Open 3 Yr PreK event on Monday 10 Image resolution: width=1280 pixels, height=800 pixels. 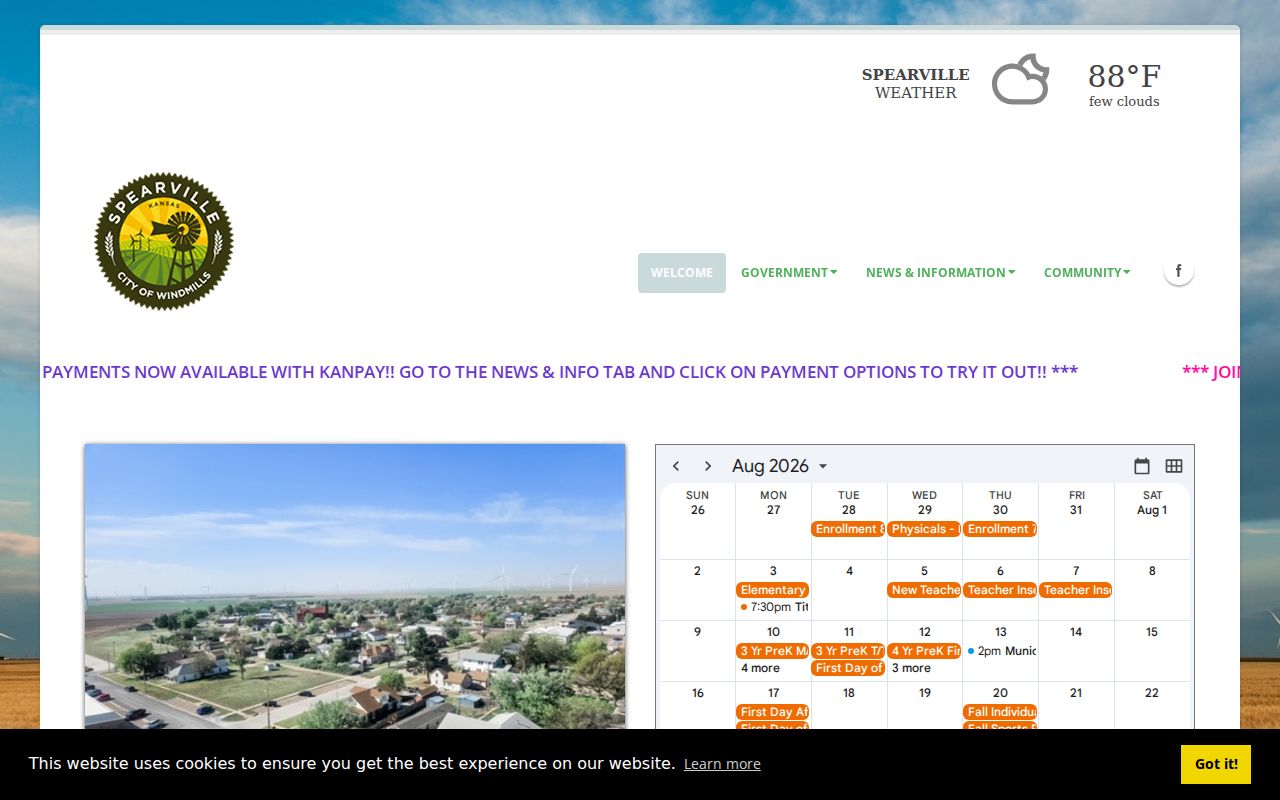(772, 651)
